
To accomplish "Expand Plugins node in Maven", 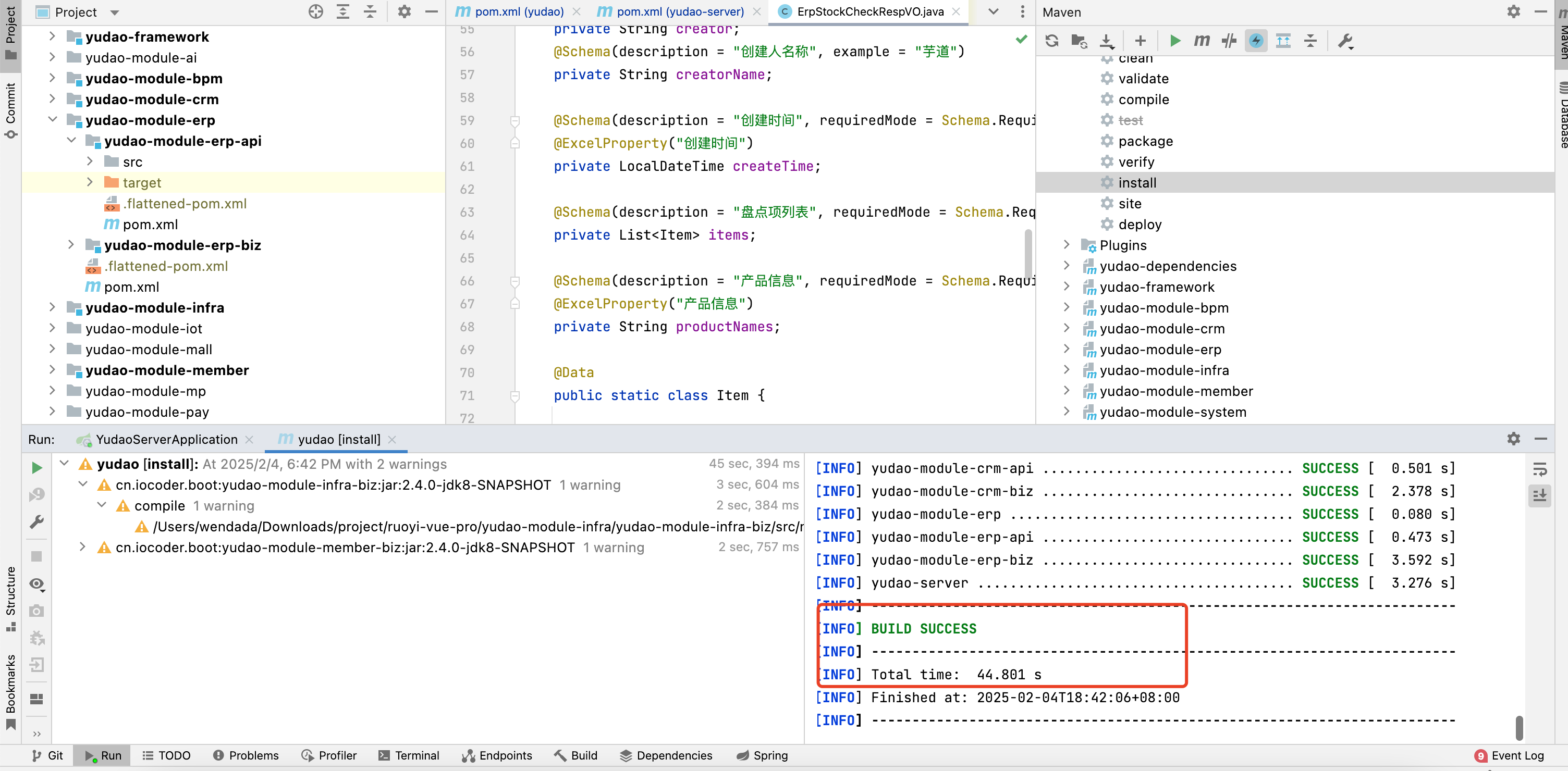I will 1066,245.
